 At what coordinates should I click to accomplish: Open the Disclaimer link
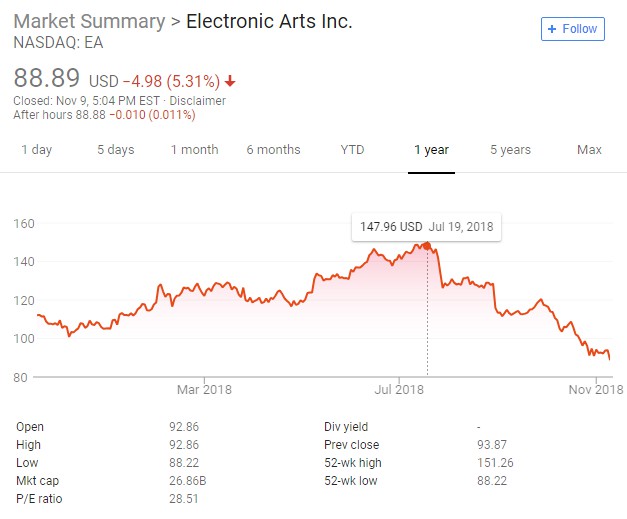click(x=198, y=101)
